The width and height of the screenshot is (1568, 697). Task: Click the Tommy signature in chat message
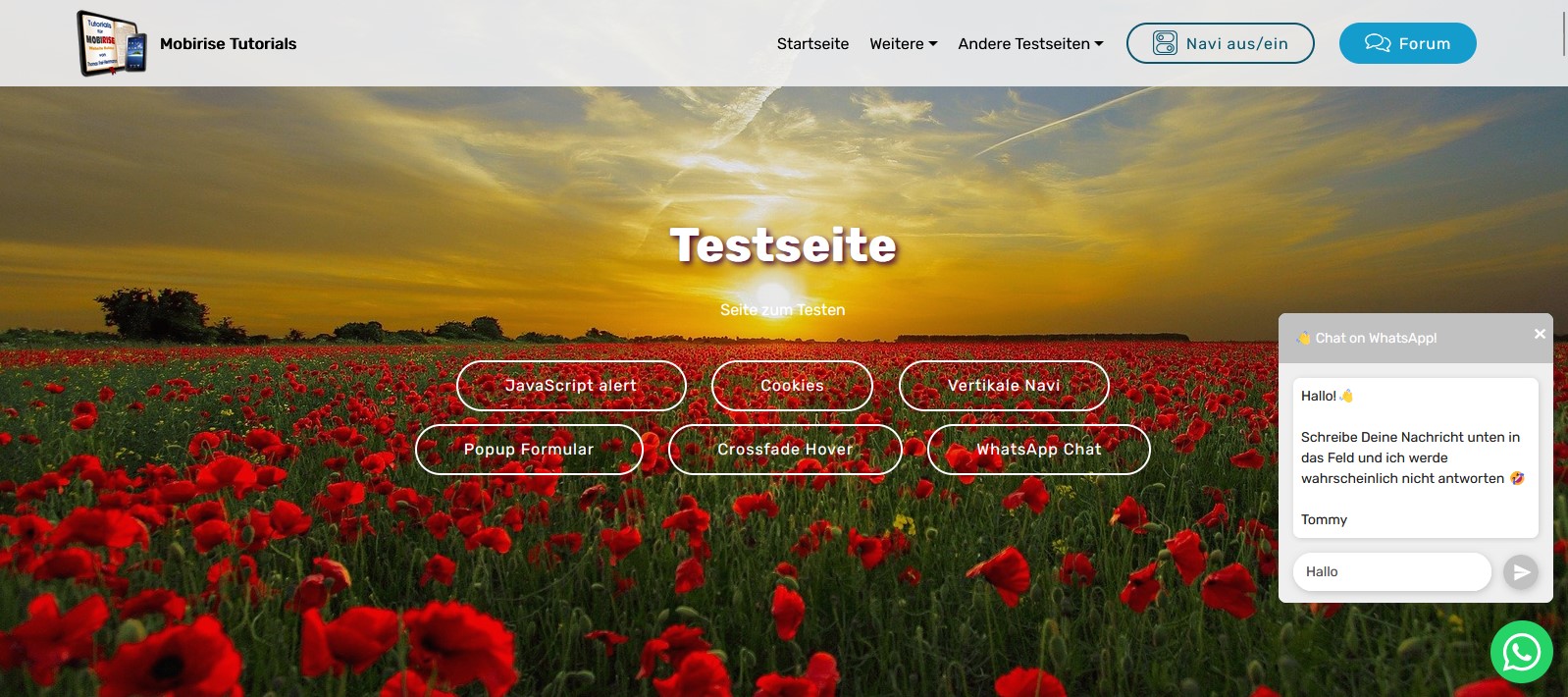coord(1324,519)
